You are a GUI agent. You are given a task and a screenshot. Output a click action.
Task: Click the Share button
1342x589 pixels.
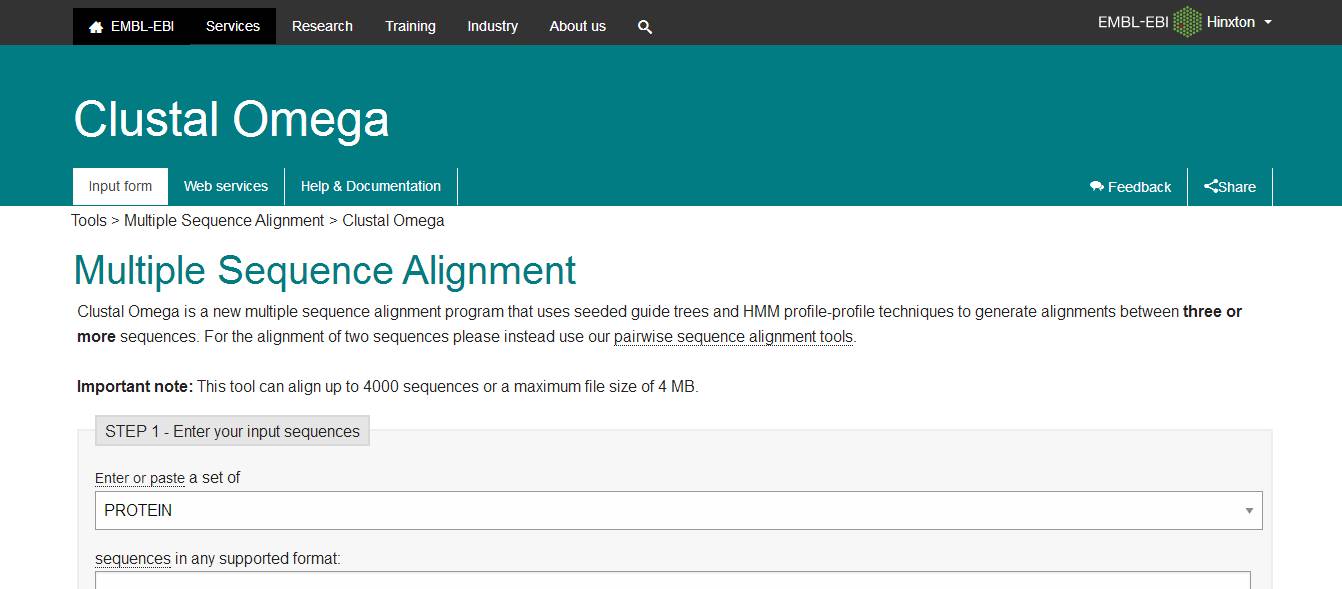click(x=1230, y=187)
